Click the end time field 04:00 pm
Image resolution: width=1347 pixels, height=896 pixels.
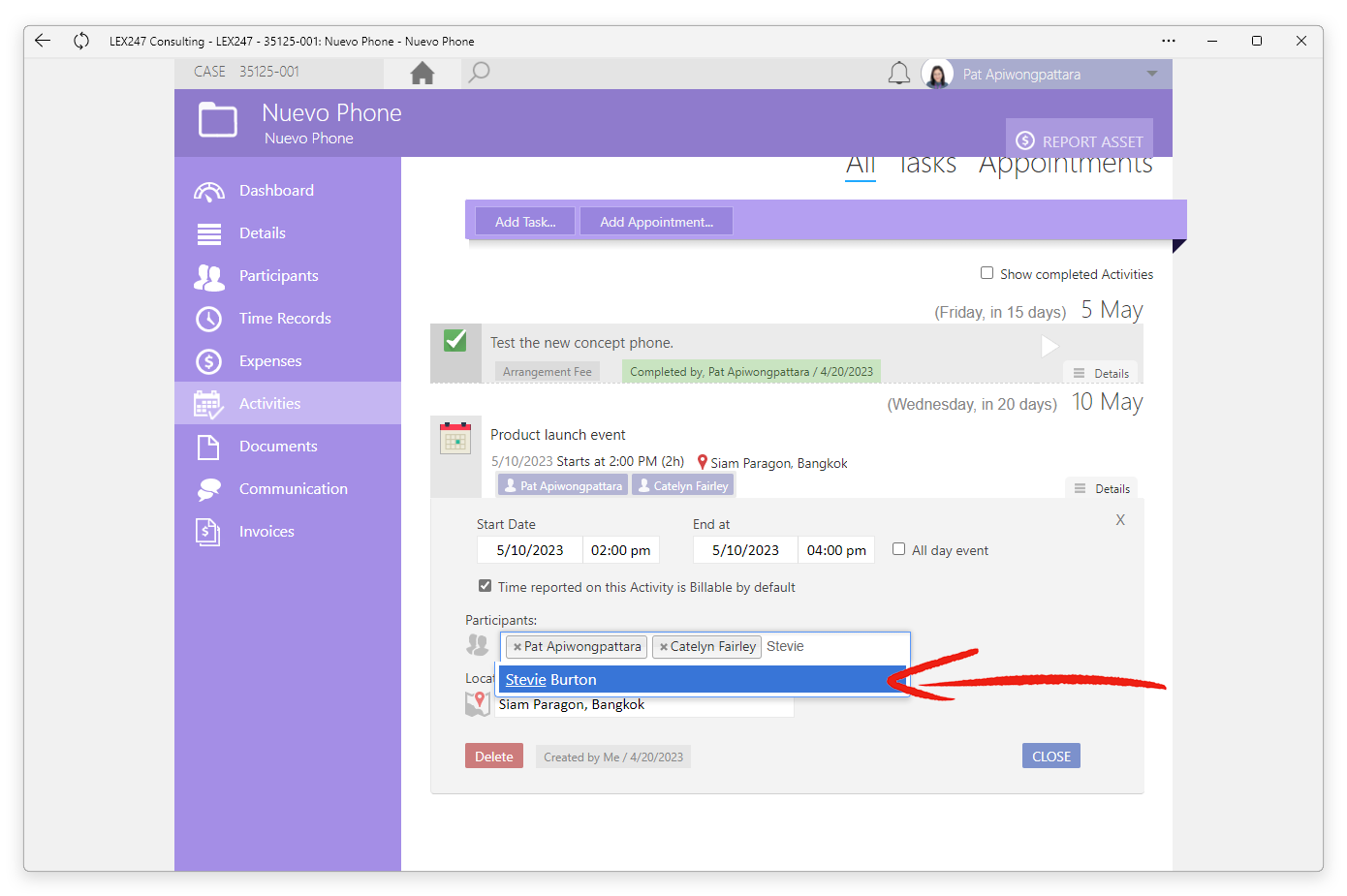836,550
